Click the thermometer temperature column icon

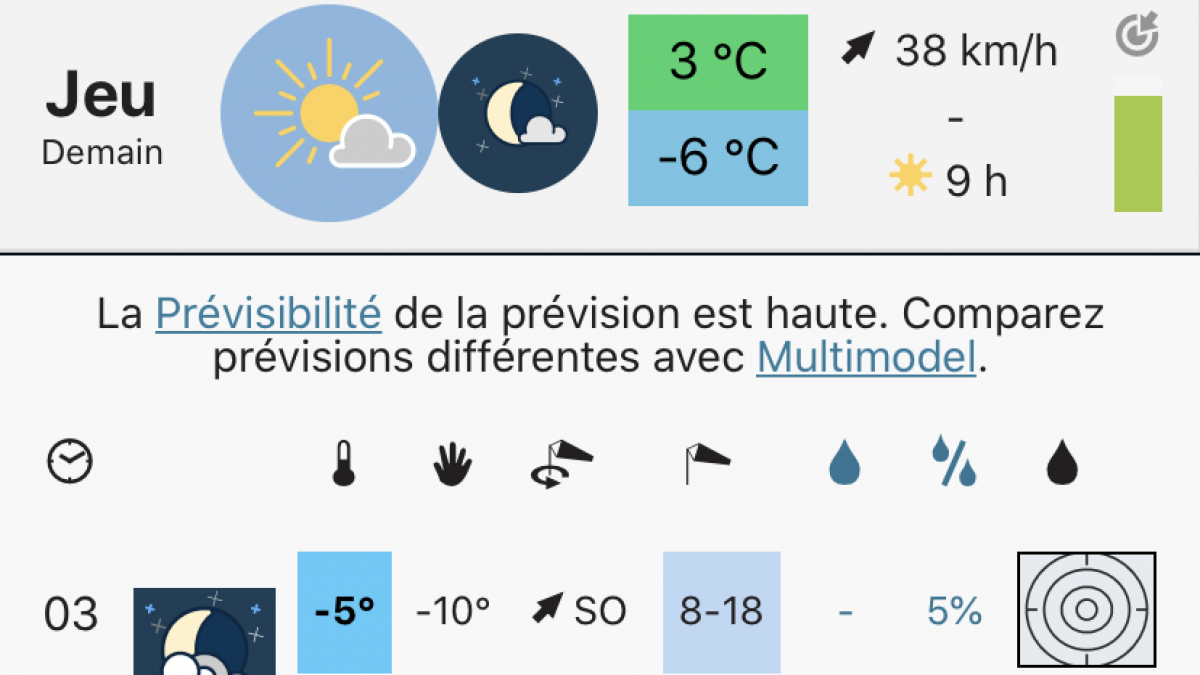click(x=344, y=464)
